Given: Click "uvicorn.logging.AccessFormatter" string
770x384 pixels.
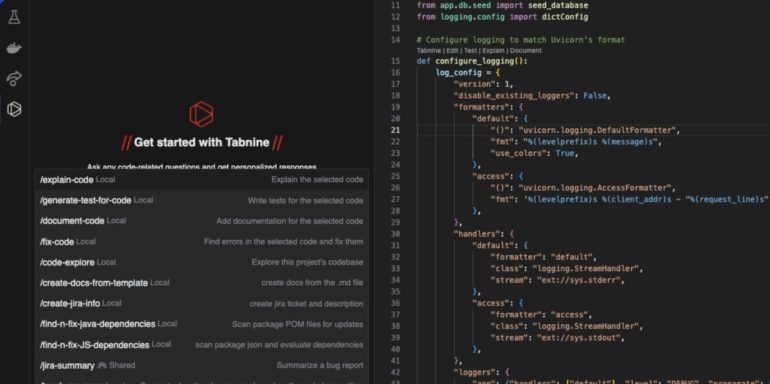Looking at the screenshot, I should (596, 188).
